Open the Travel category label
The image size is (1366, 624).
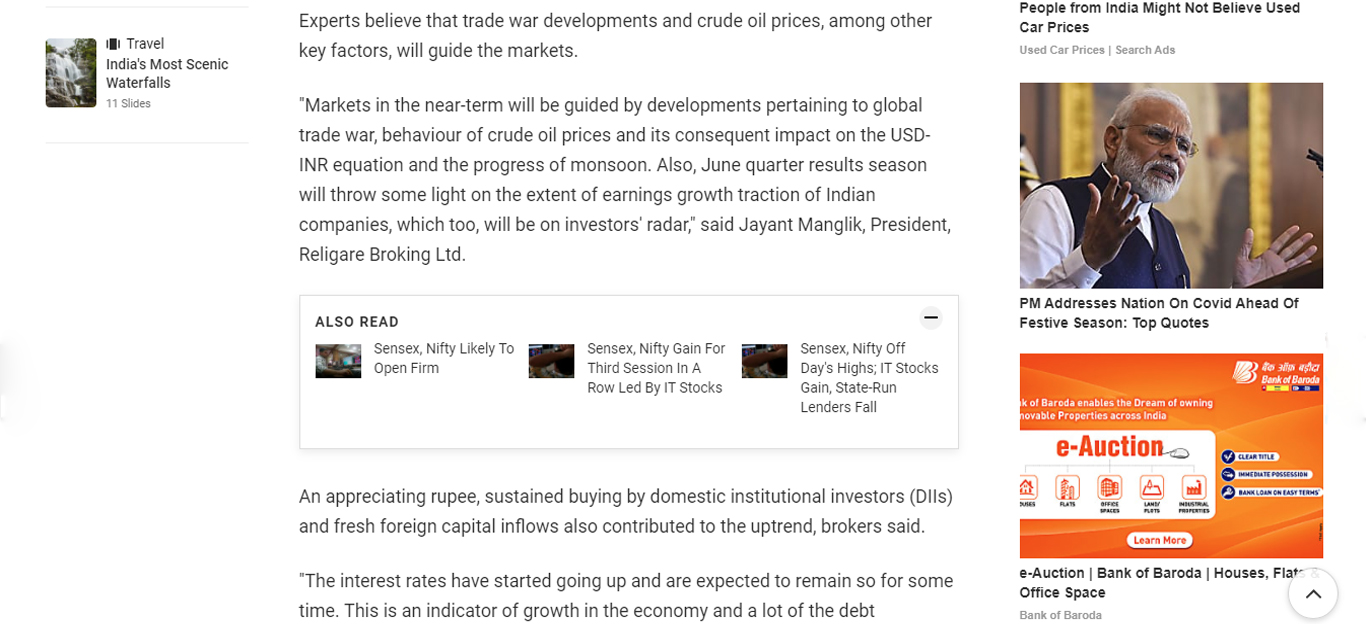(145, 44)
